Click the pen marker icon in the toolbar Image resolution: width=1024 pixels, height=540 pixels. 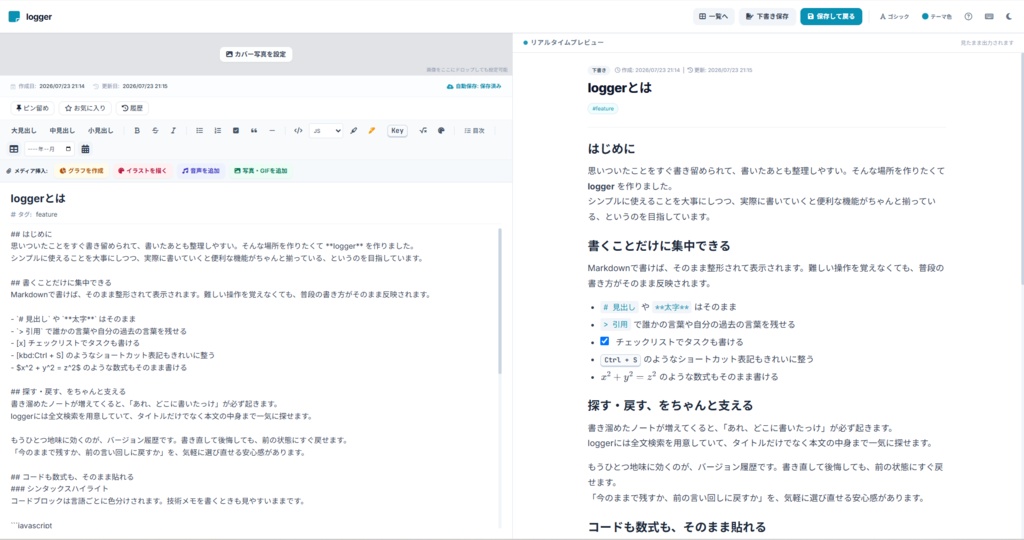tap(354, 131)
